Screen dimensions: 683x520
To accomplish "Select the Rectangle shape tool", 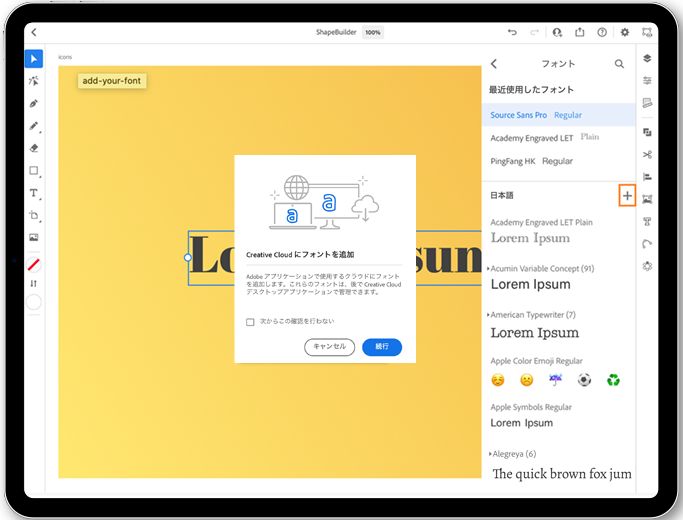I will [34, 170].
